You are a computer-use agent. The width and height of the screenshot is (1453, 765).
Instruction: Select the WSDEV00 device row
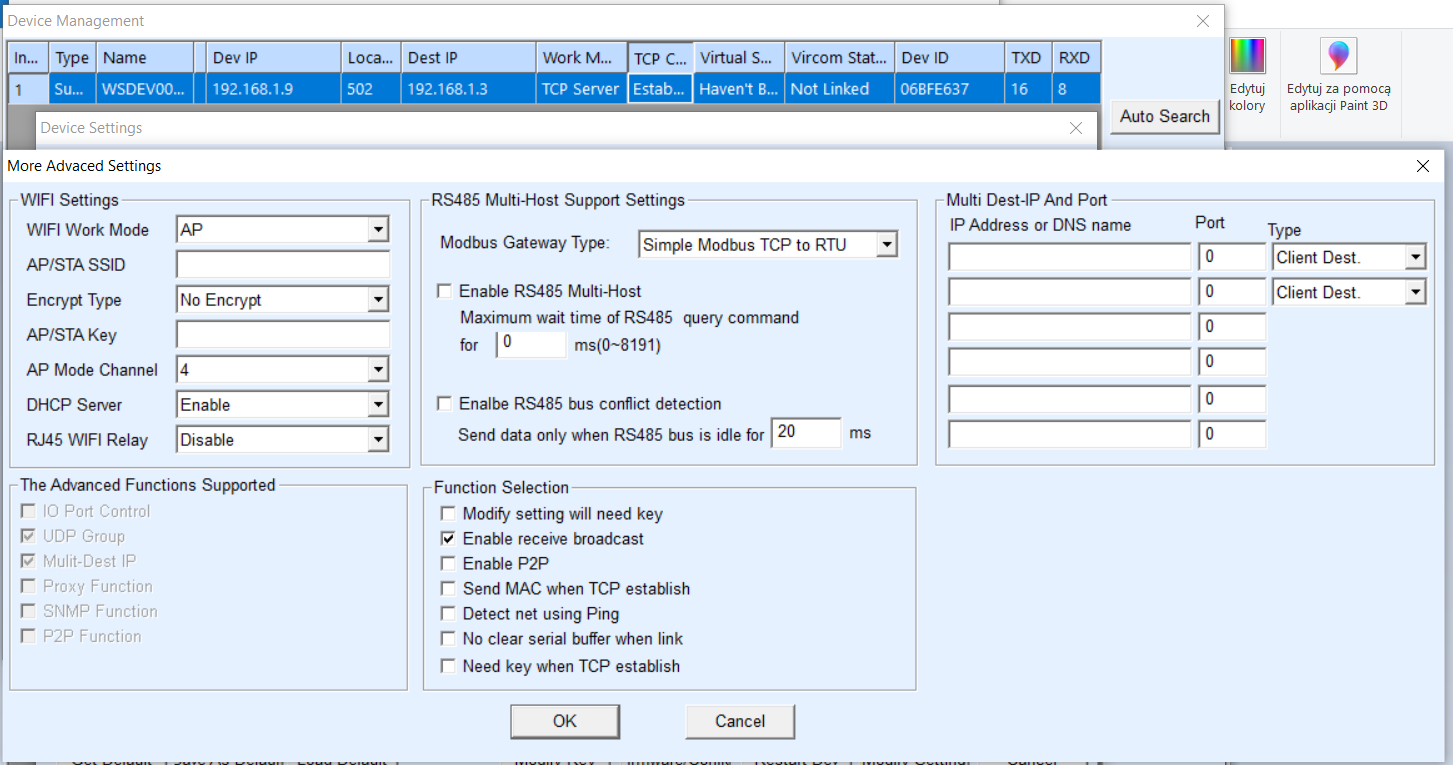(145, 88)
